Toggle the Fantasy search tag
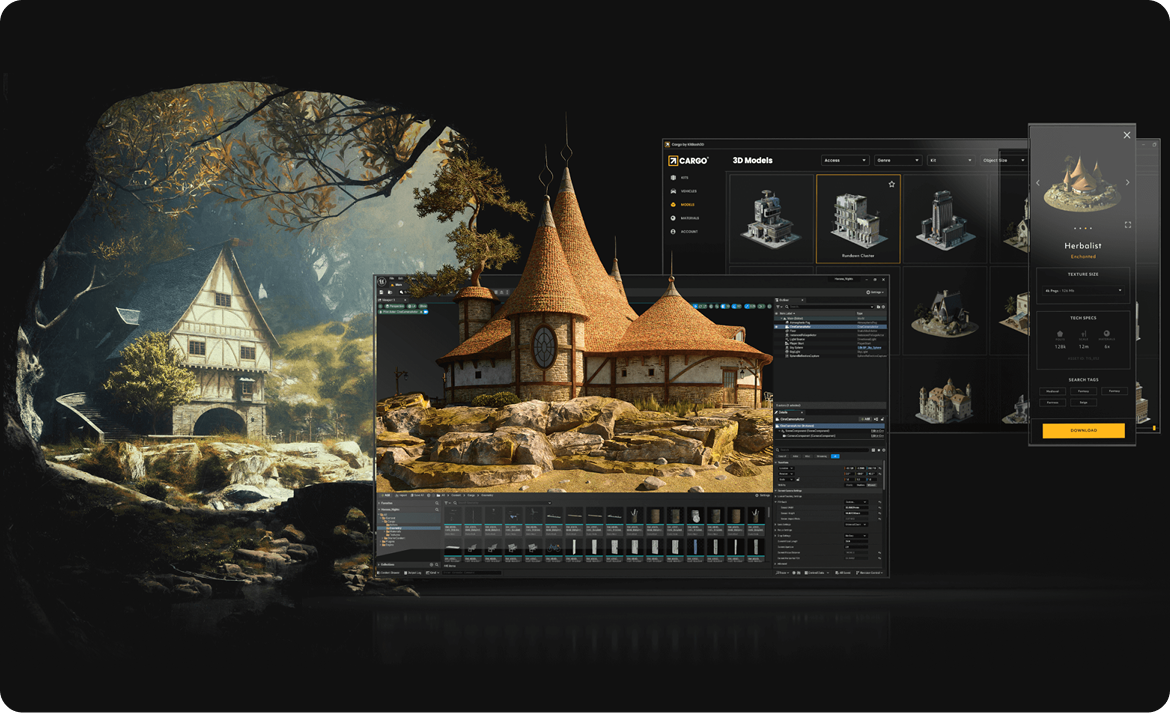The width and height of the screenshot is (1170, 713). pyautogui.click(x=1083, y=390)
